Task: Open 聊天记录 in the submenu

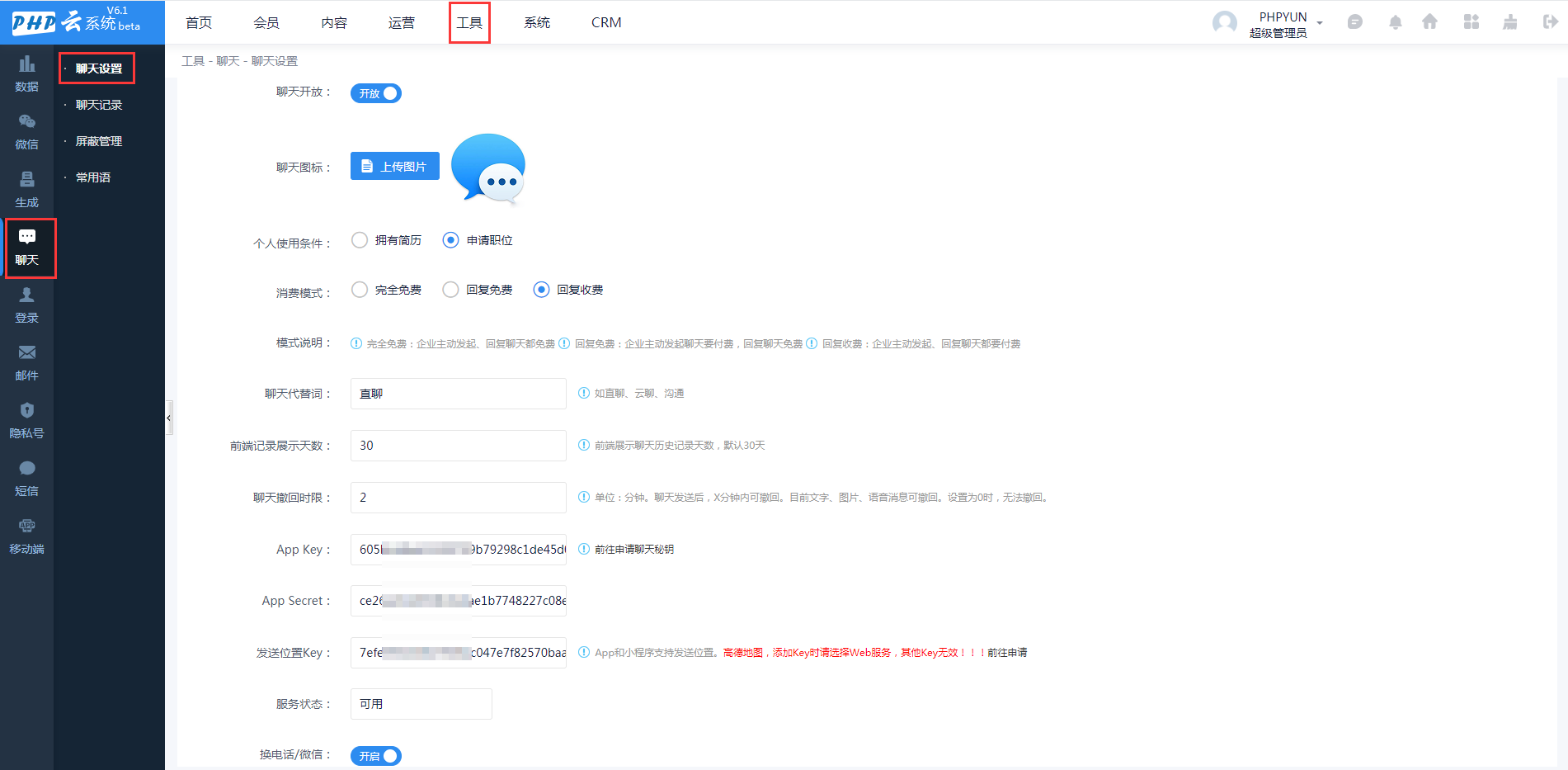Action: [x=99, y=105]
